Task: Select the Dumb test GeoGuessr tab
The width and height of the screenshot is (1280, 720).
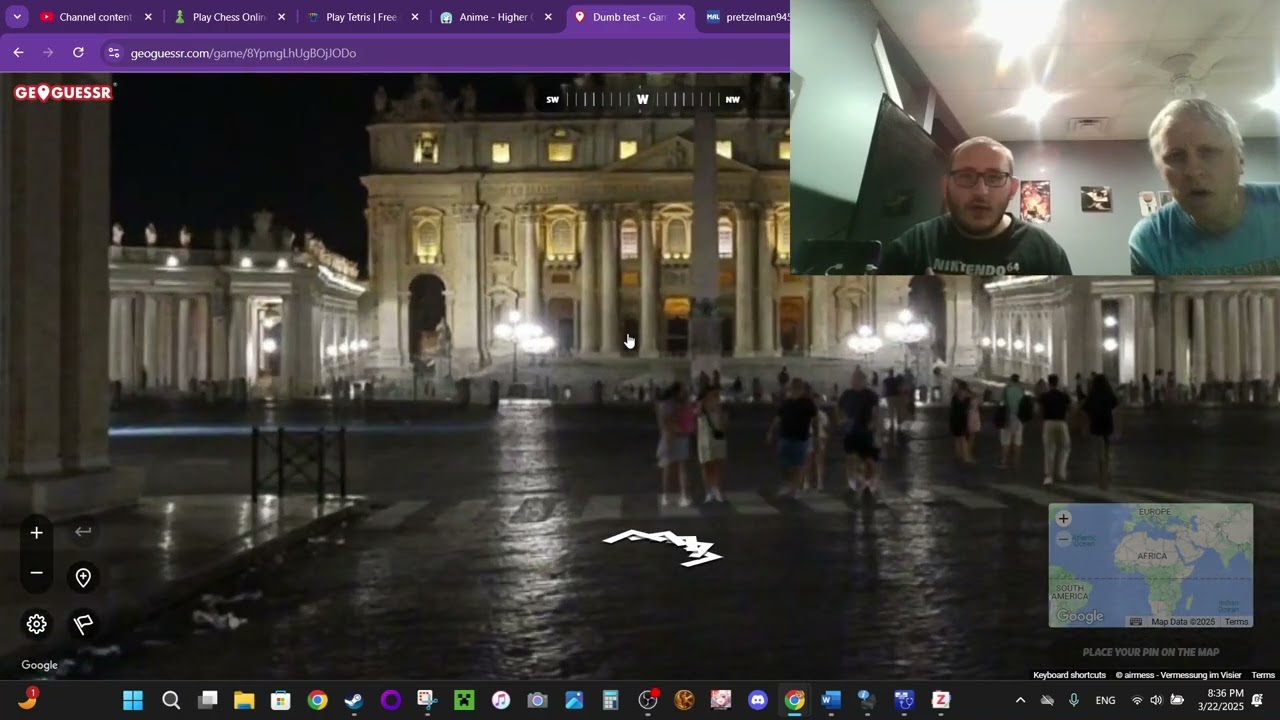Action: (630, 17)
